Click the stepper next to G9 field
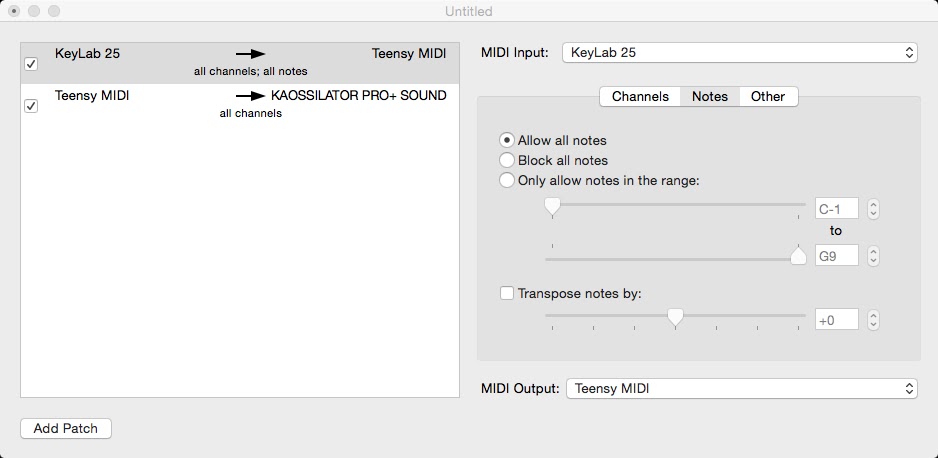The width and height of the screenshot is (938, 458). (x=873, y=256)
